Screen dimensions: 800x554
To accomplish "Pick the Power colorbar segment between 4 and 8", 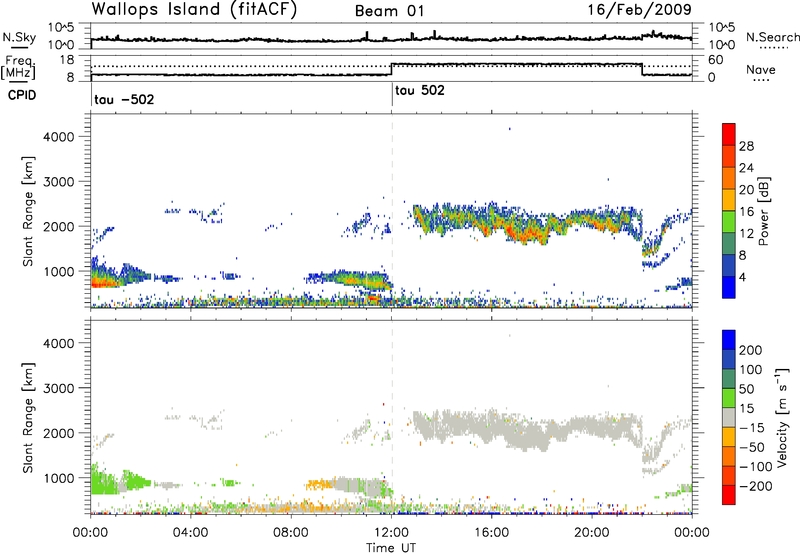I will coord(729,265).
